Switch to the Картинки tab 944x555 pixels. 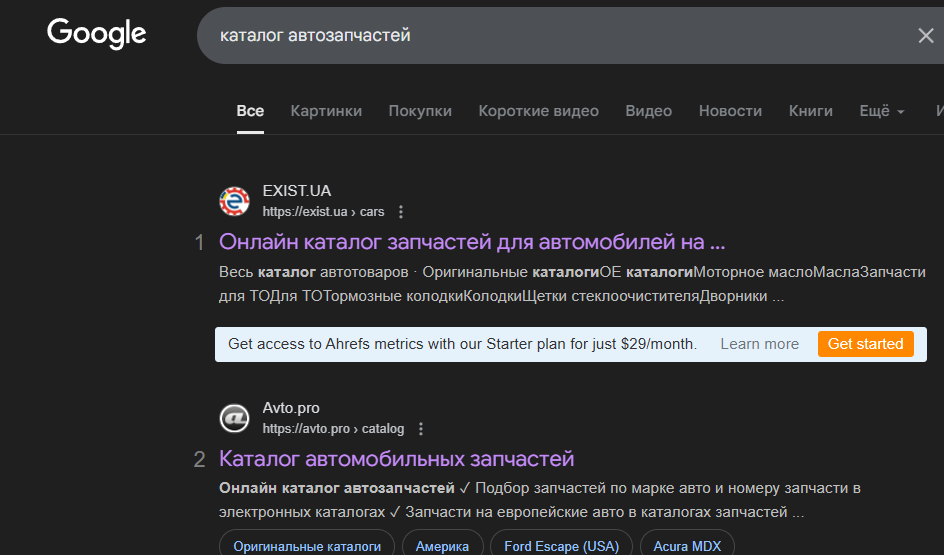coord(326,111)
